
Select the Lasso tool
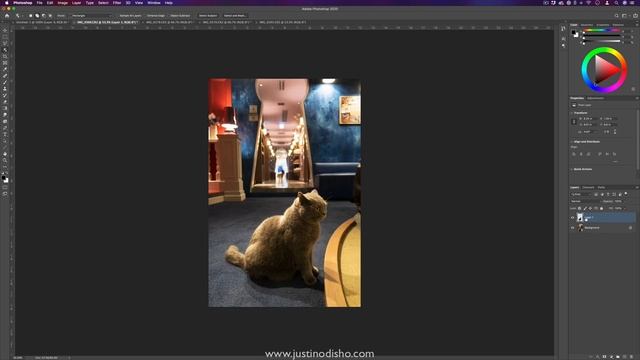pos(5,43)
